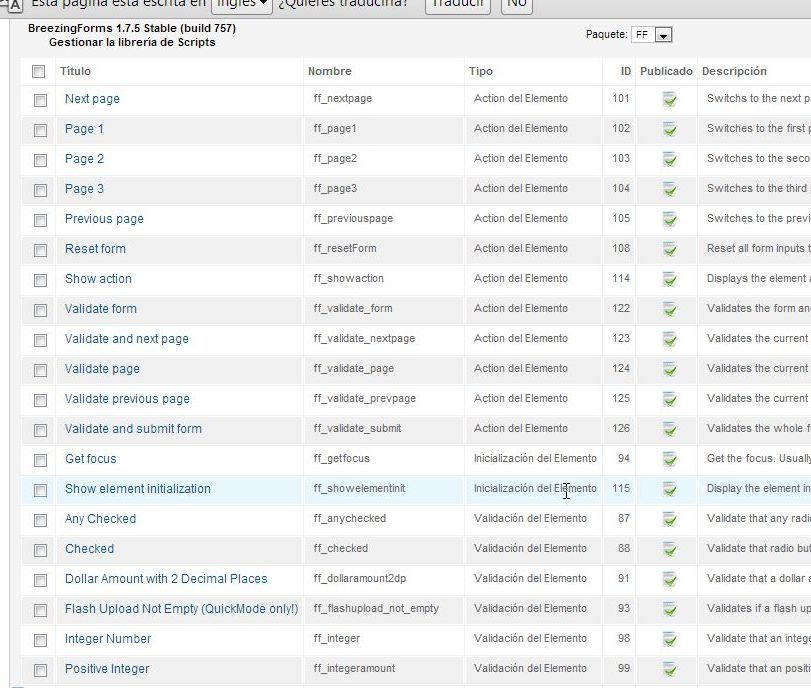This screenshot has width=811, height=688.
Task: Select ID cell 126
Action: 621,428
